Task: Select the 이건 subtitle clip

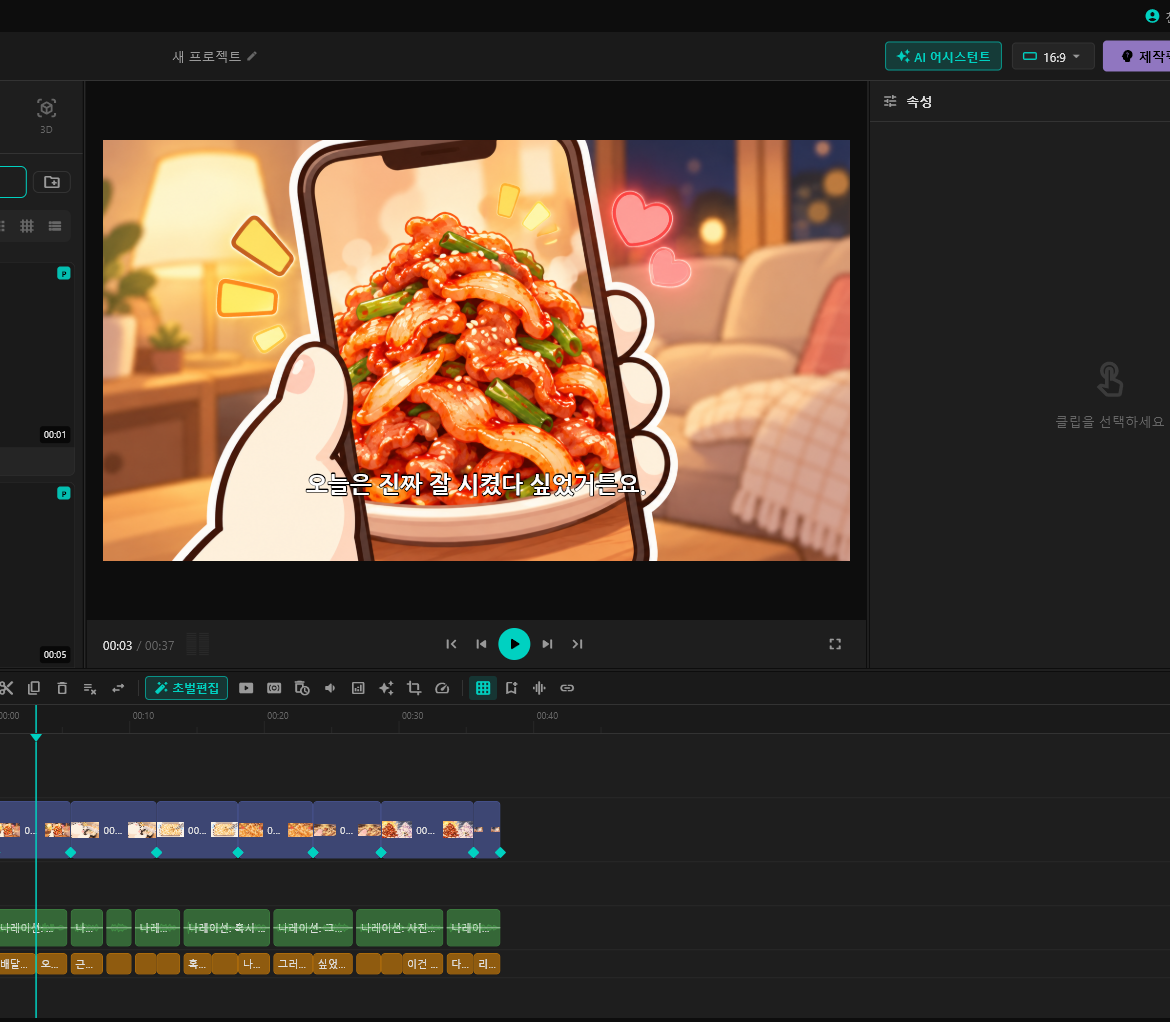Action: tap(424, 964)
